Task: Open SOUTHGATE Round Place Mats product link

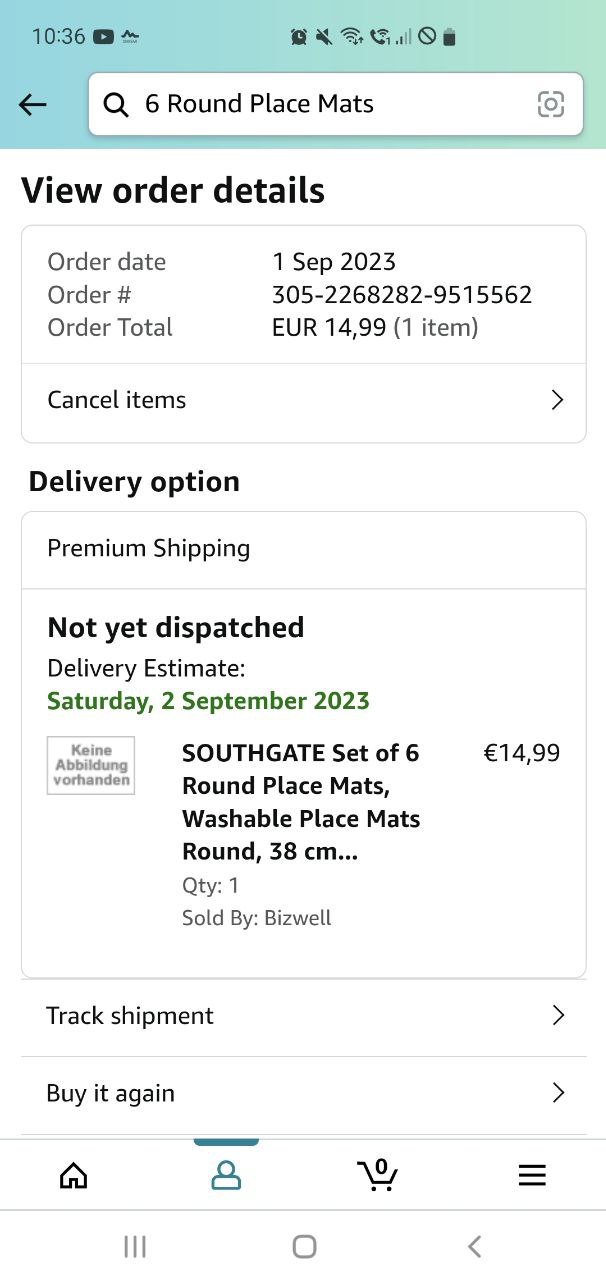Action: coord(300,802)
